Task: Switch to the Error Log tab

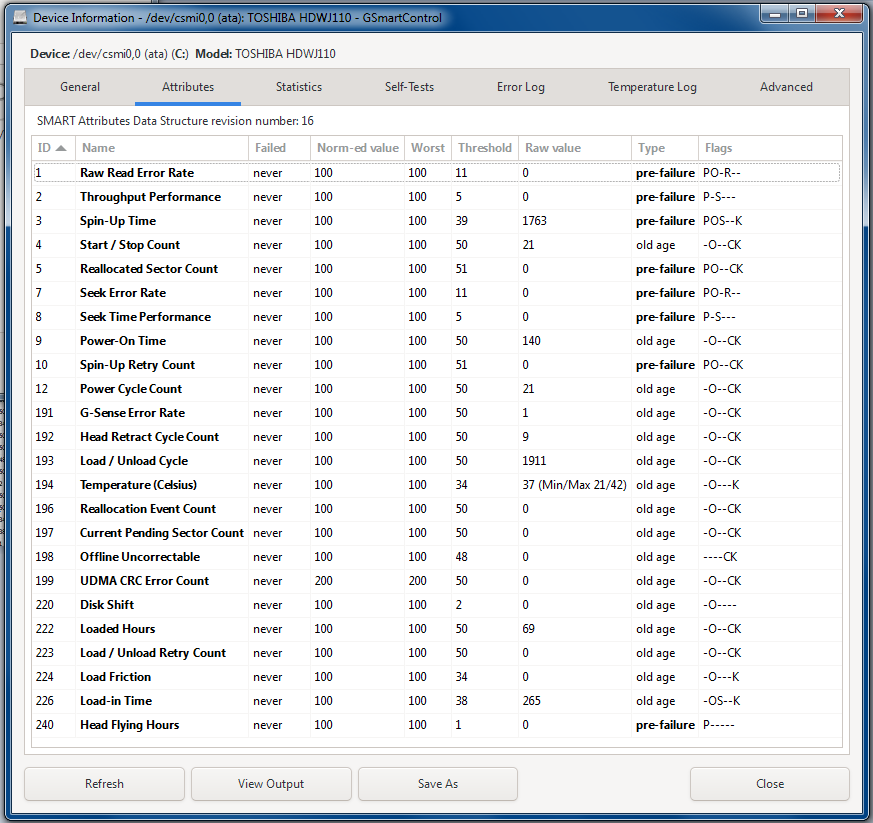Action: [x=521, y=87]
